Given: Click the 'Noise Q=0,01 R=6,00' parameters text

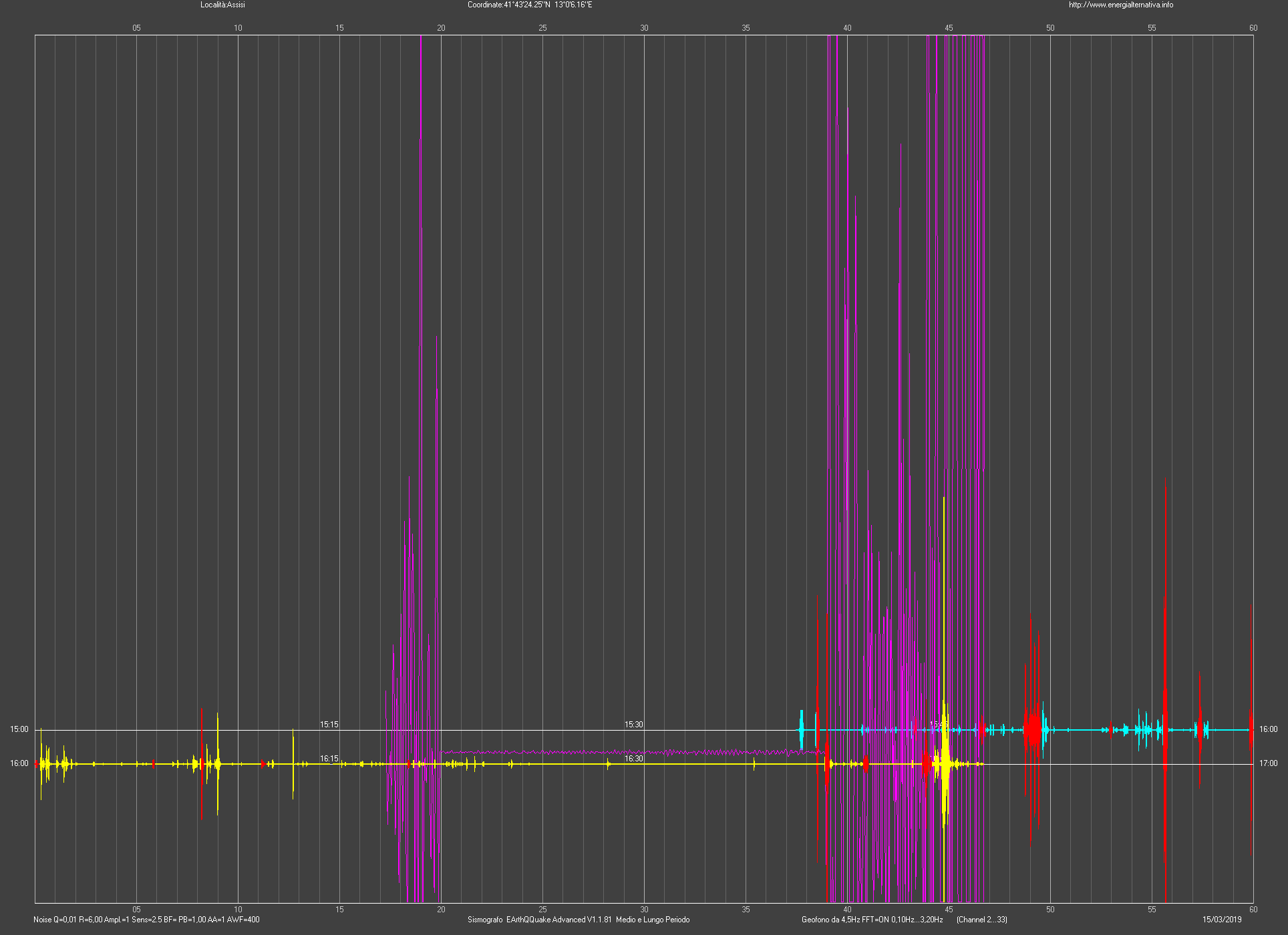Looking at the screenshot, I should pyautogui.click(x=67, y=920).
